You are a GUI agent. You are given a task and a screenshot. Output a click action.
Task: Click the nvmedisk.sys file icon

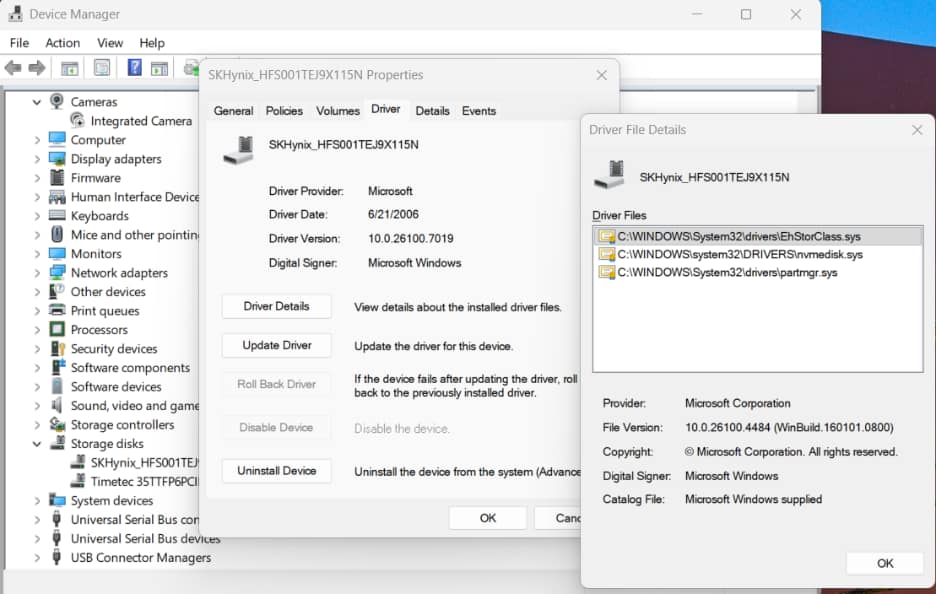(606, 254)
